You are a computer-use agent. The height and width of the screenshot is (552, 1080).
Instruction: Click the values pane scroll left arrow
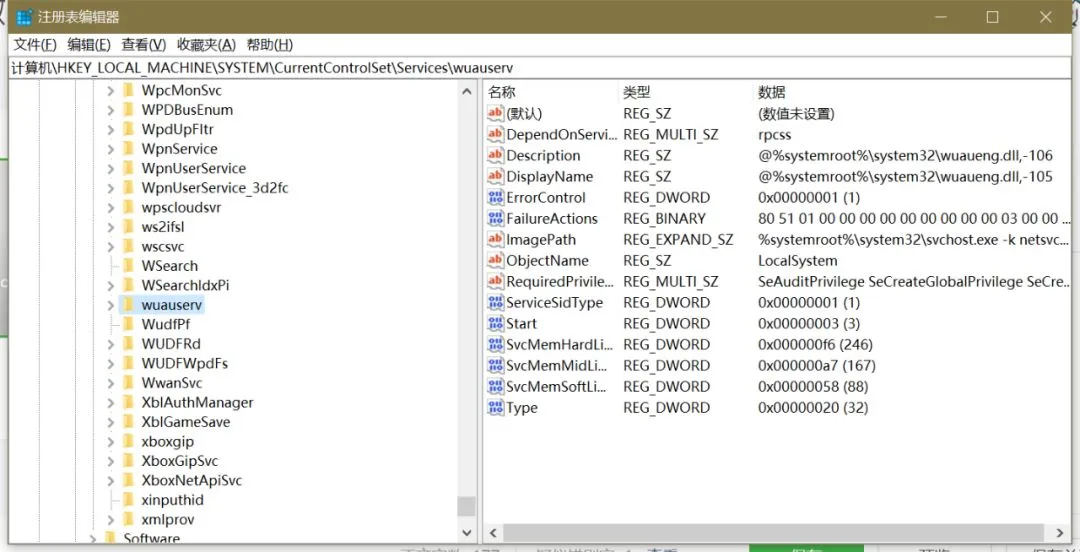493,533
